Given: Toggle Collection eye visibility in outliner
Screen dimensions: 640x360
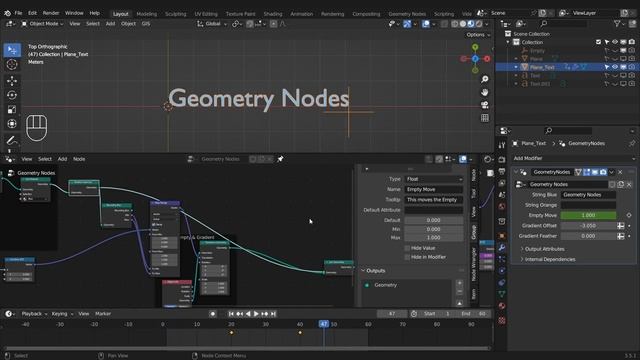Looking at the screenshot, I should 615,42.
